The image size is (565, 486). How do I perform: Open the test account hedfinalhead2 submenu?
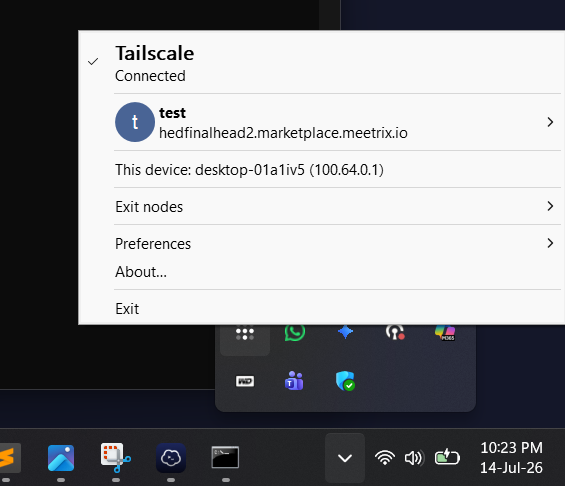321,122
